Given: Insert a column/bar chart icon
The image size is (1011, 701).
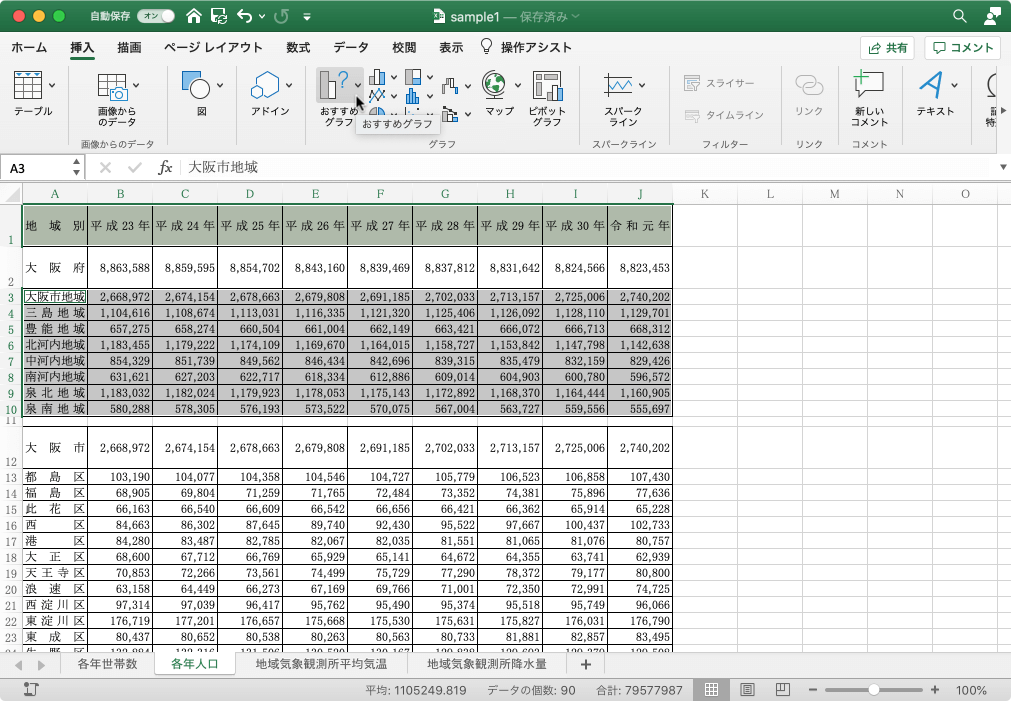Looking at the screenshot, I should point(377,77).
